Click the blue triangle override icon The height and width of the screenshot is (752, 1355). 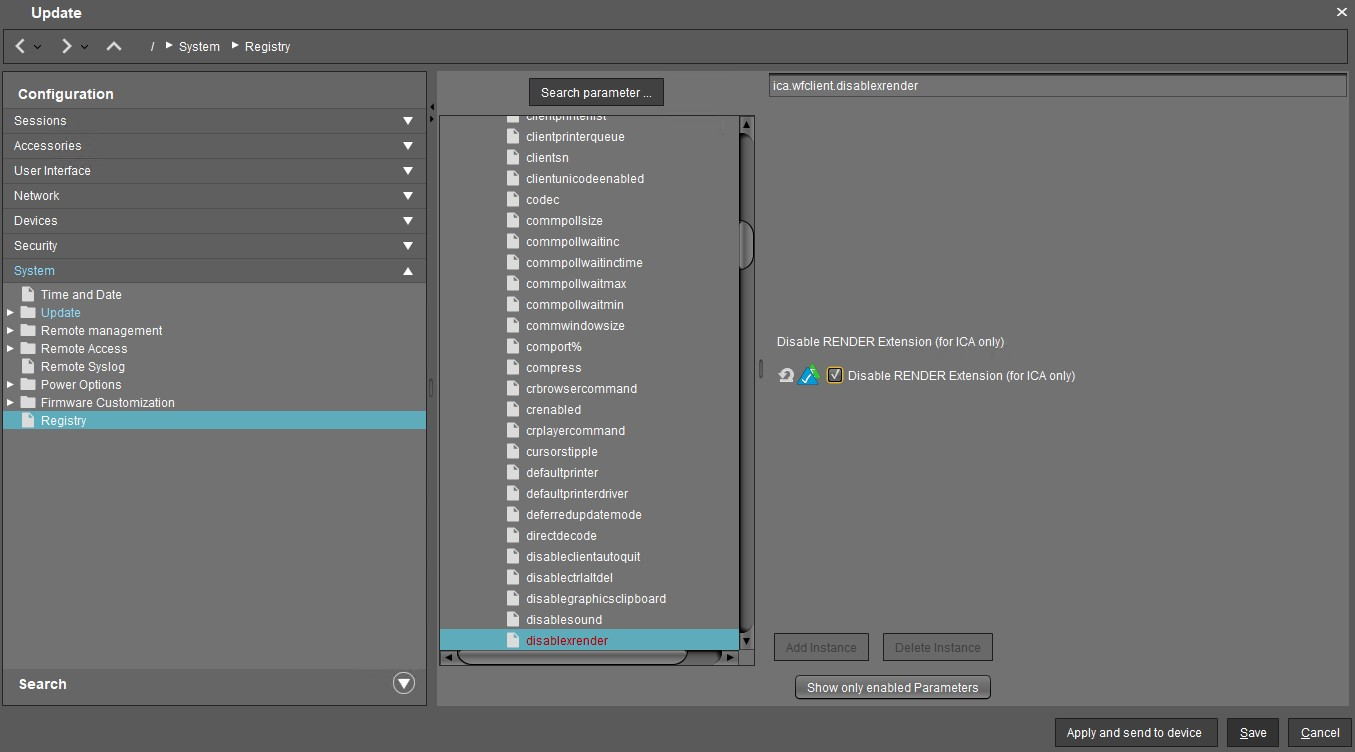[x=810, y=376]
